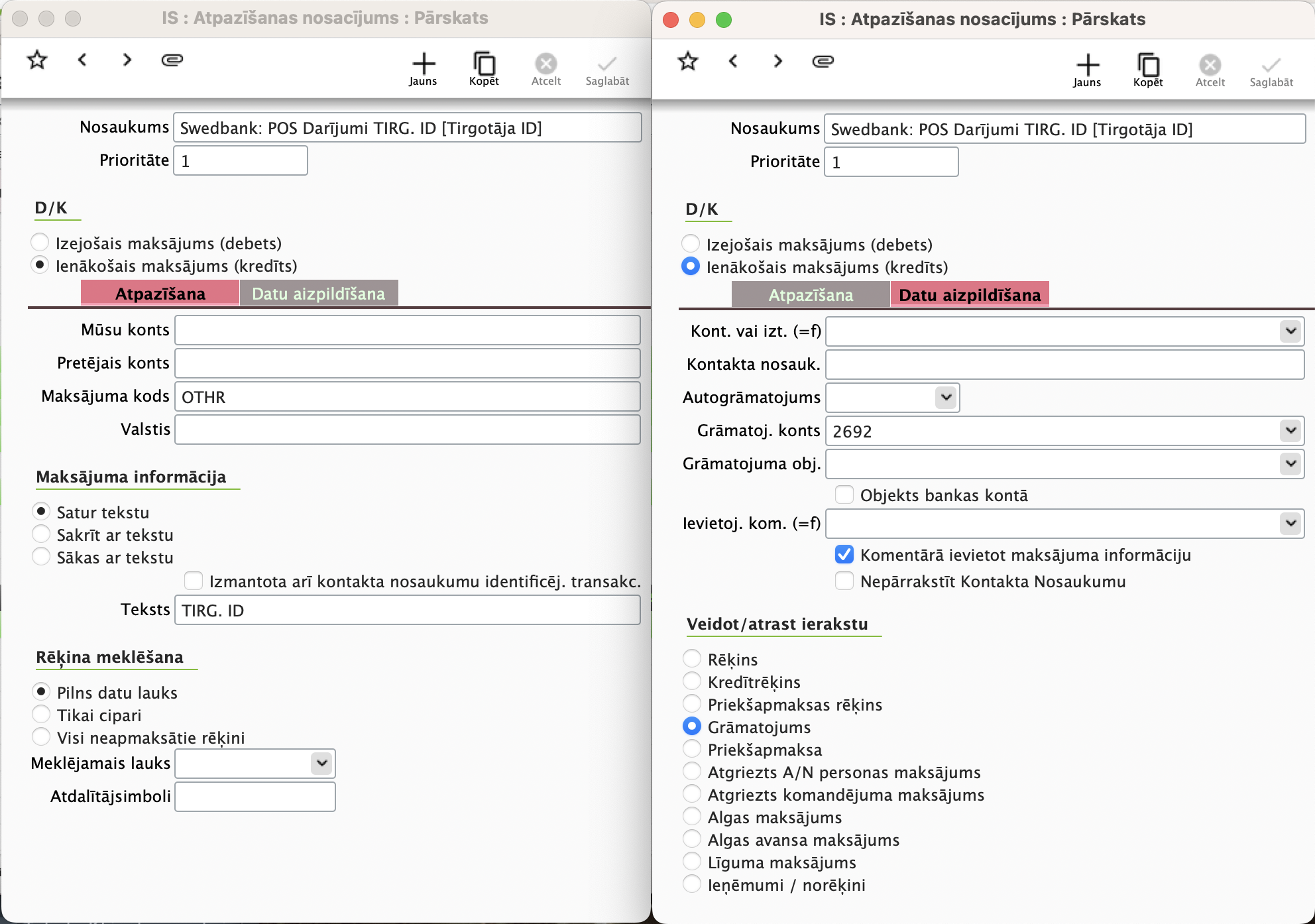Click Teksts field containing TIRG. ID
Viewport: 1315px width, 924px height.
click(407, 610)
